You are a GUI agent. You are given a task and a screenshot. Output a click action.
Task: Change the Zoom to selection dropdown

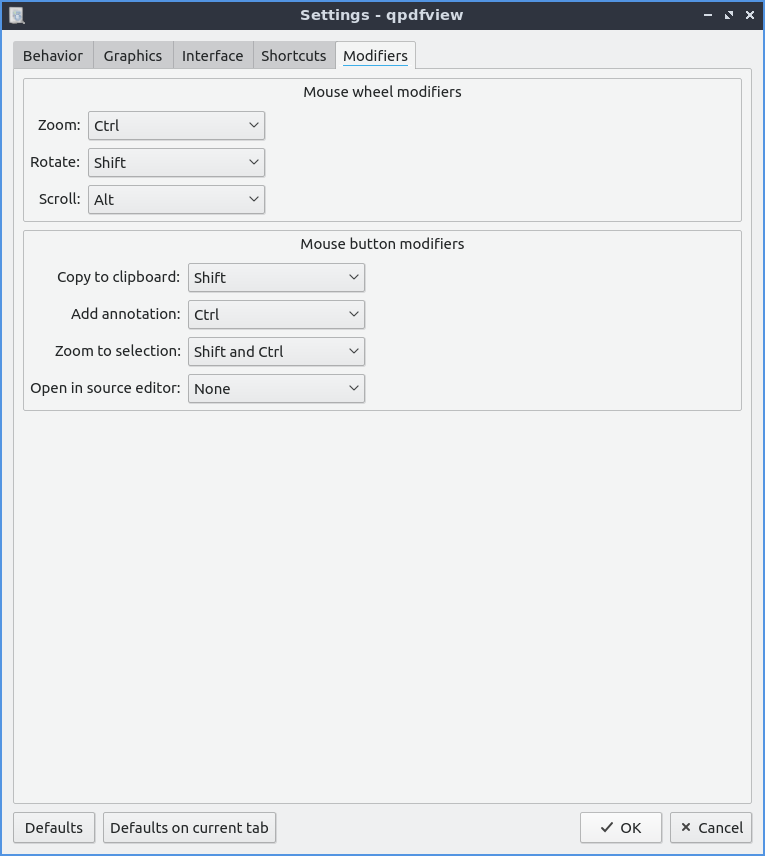(x=276, y=352)
